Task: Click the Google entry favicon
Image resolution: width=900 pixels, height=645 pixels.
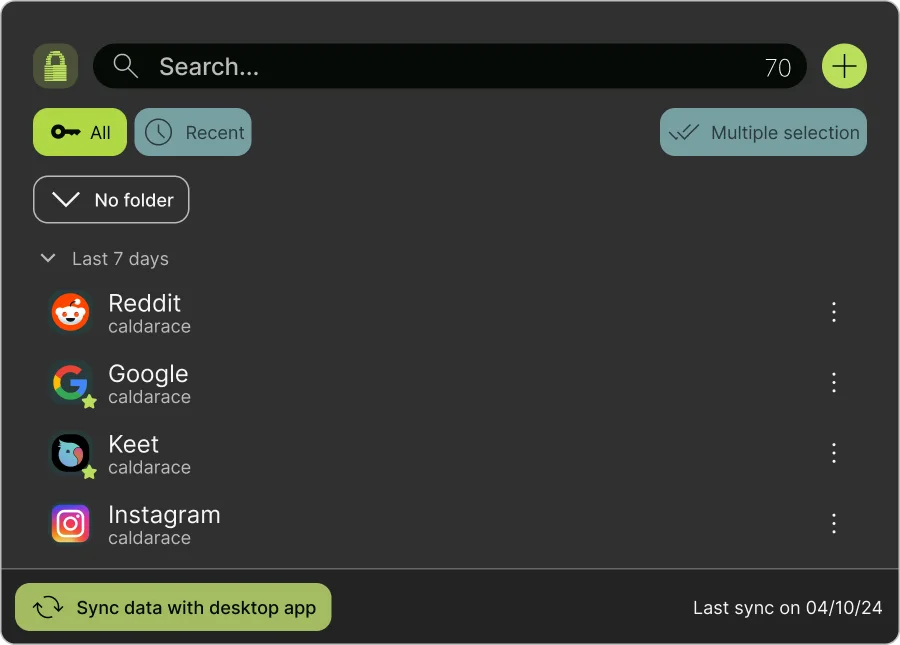Action: coord(70,382)
